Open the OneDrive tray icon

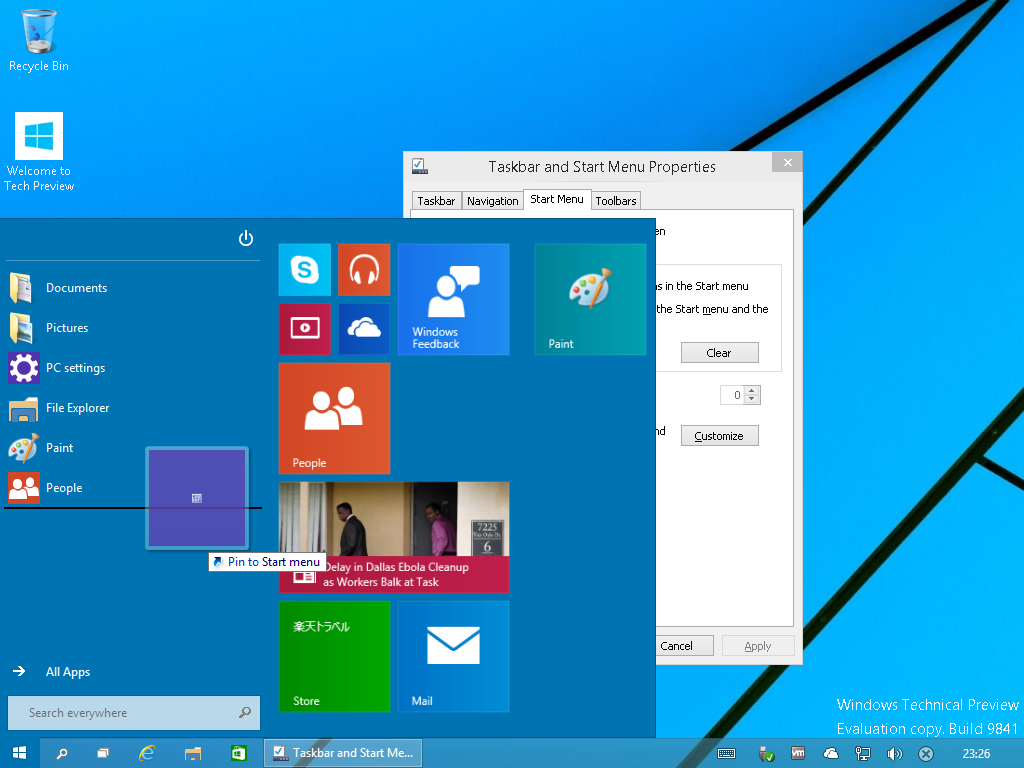click(831, 754)
